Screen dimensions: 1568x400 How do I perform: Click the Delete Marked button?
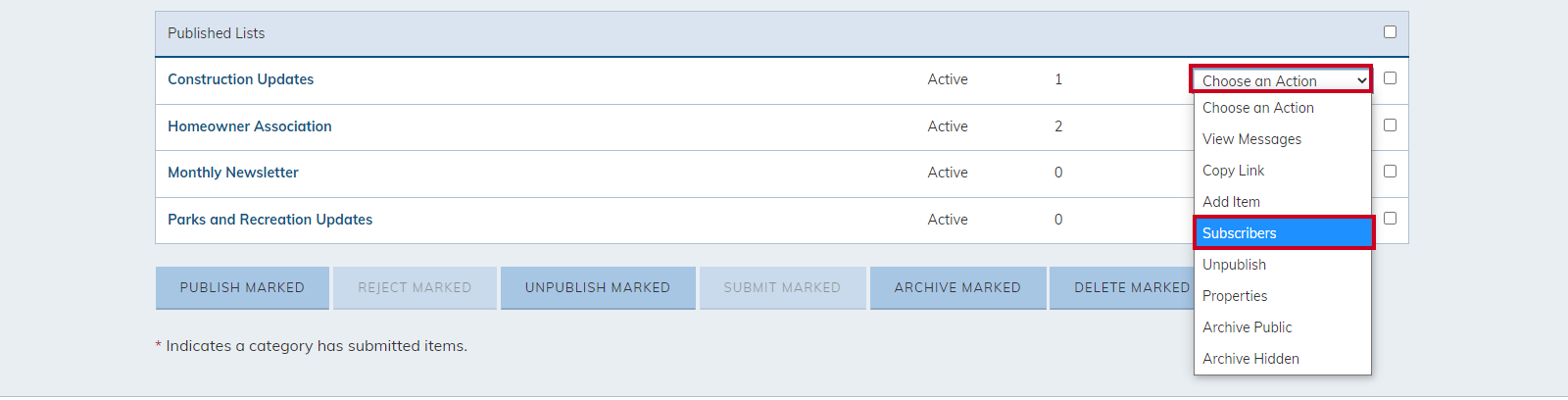tap(1122, 288)
